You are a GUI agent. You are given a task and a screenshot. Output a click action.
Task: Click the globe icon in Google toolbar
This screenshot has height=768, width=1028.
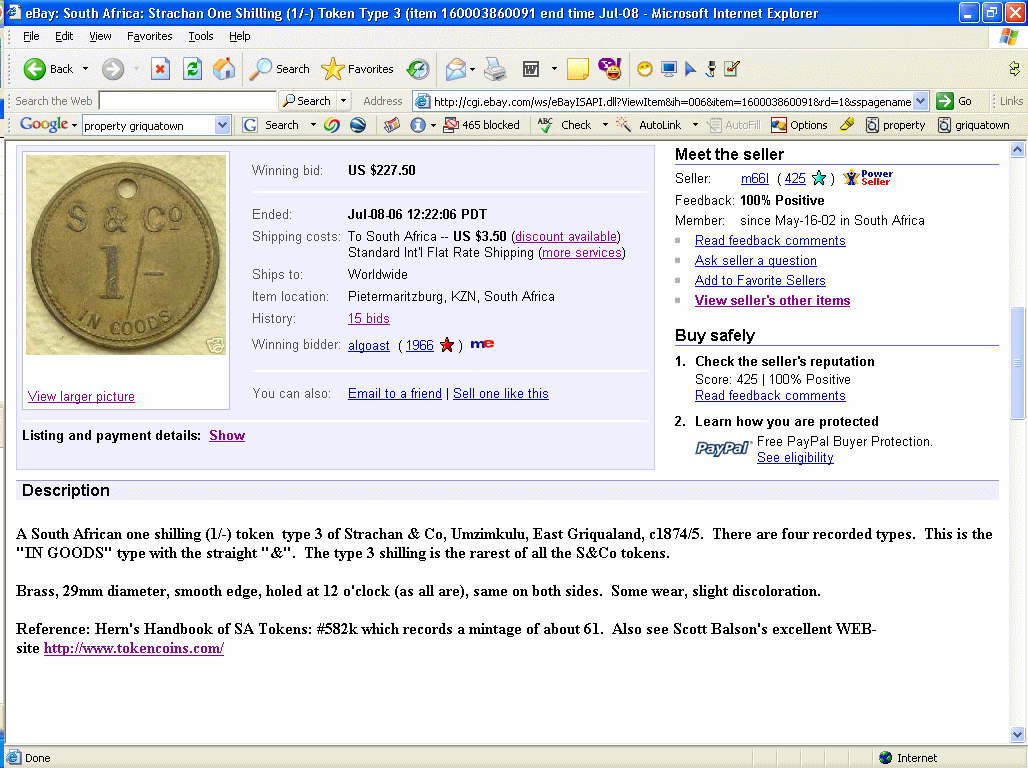pyautogui.click(x=358, y=125)
